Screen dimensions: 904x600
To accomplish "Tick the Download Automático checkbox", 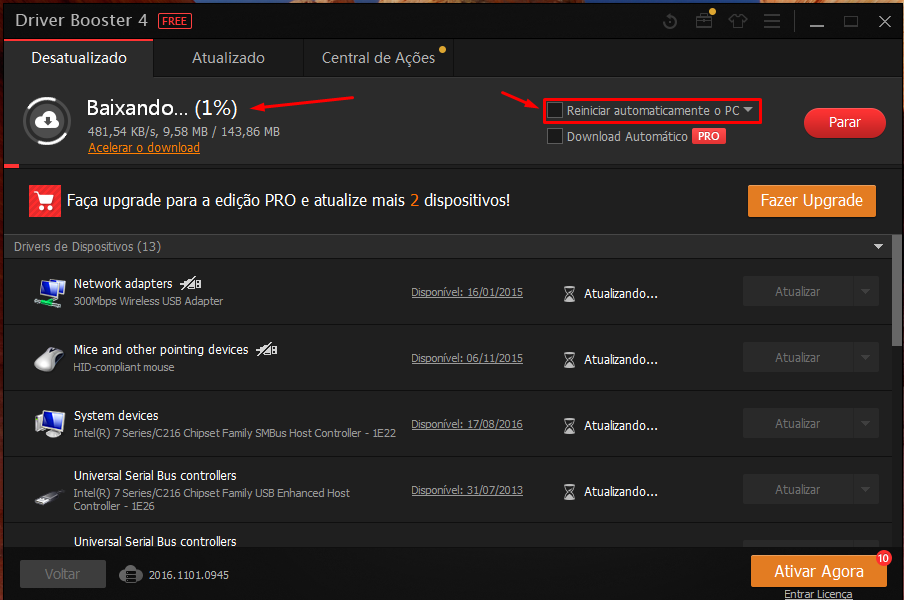I will 555,137.
